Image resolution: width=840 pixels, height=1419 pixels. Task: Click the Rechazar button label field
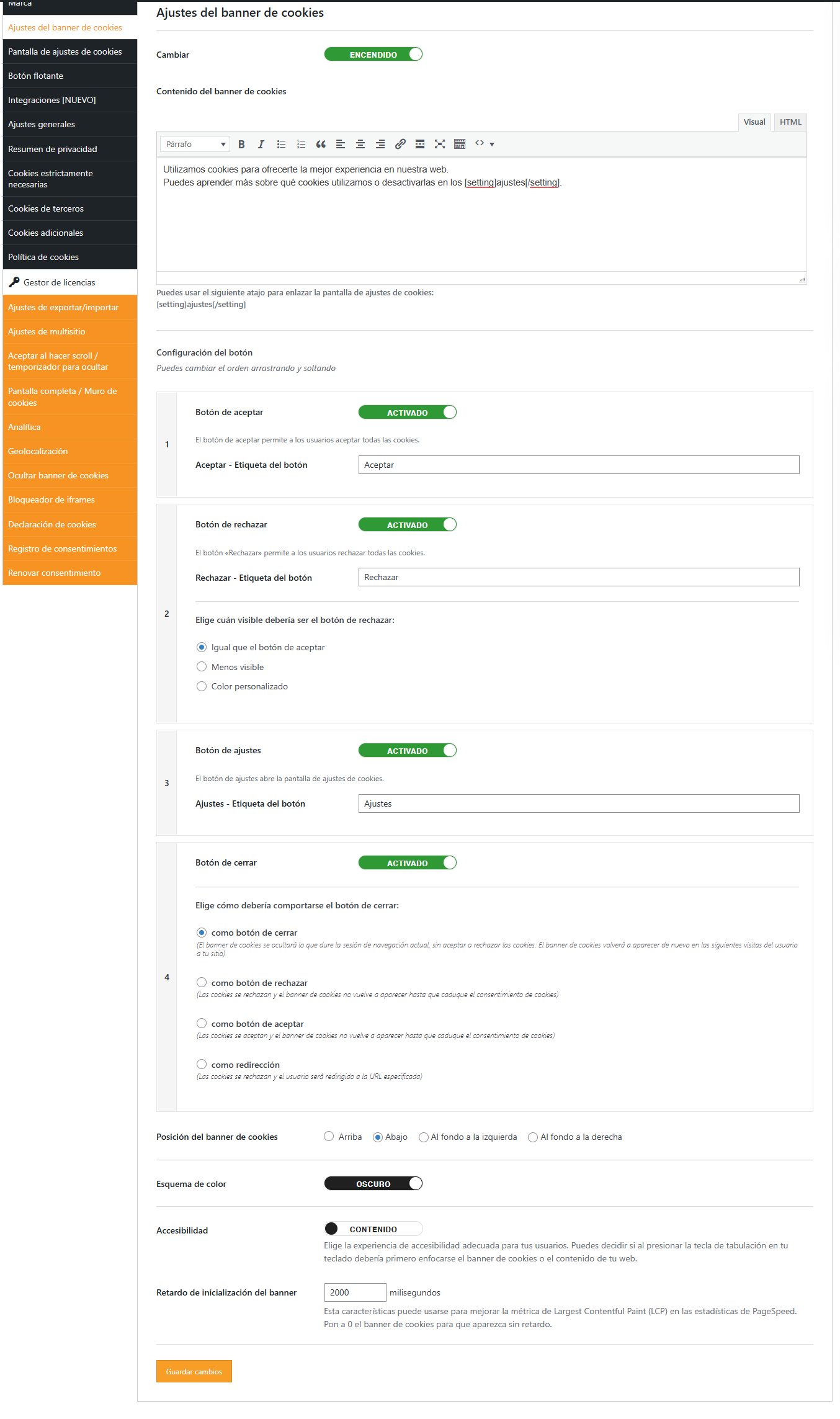tap(579, 577)
